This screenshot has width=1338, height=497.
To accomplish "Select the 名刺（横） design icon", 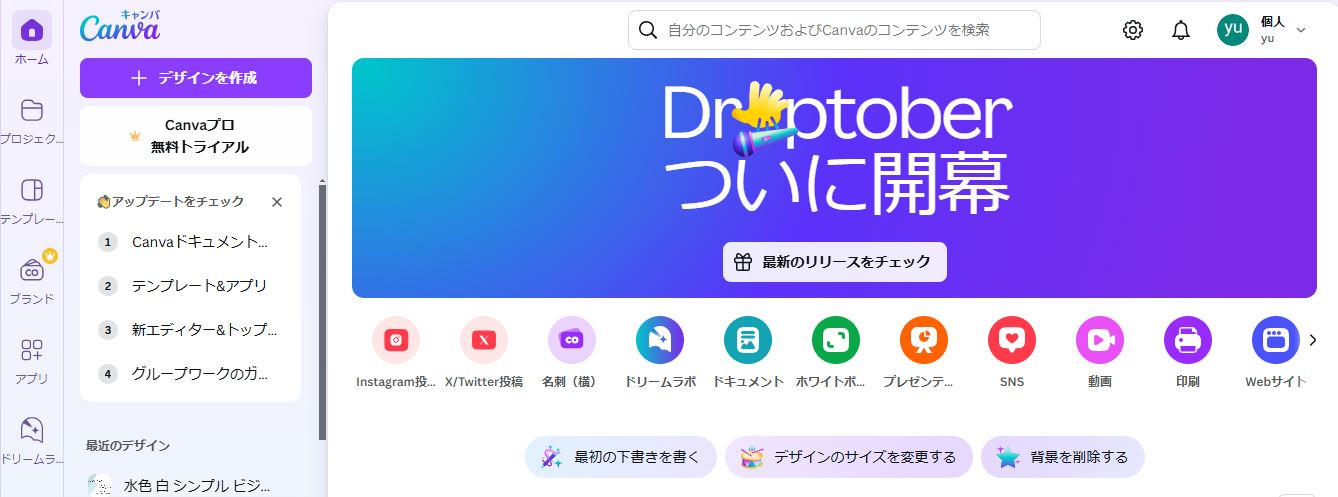I will click(x=572, y=340).
